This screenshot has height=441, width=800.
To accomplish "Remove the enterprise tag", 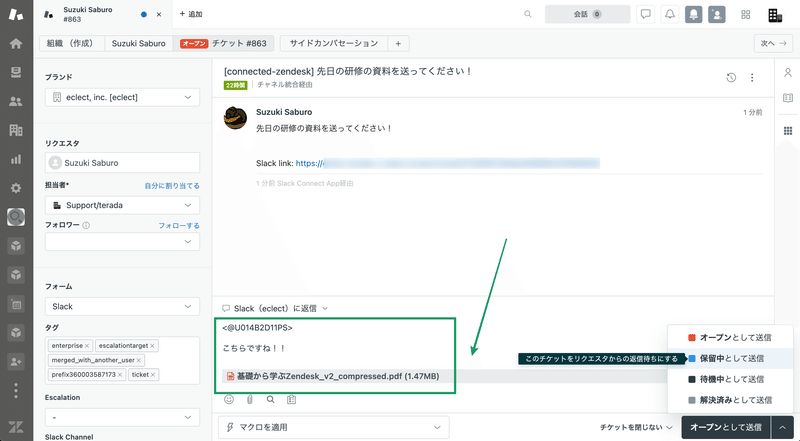I will 87,346.
